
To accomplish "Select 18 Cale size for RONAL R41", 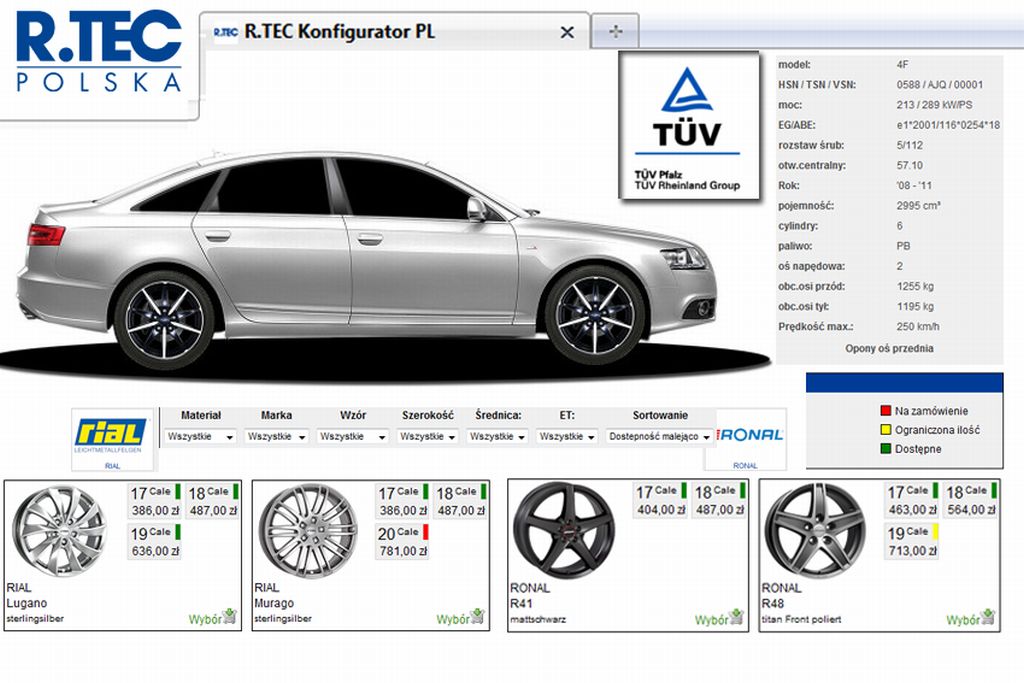I will point(718,500).
